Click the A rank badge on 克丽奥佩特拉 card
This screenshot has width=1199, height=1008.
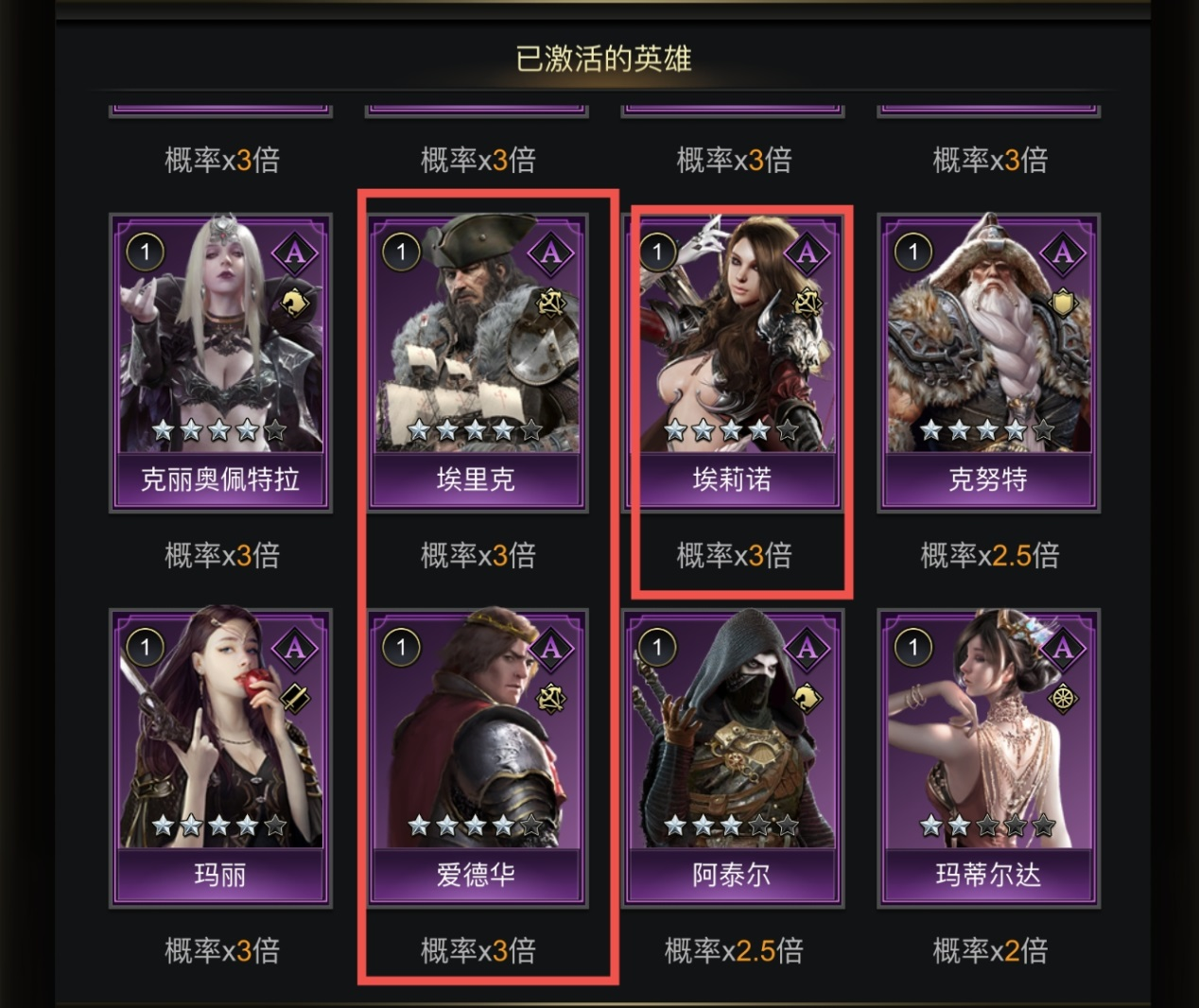[x=295, y=252]
